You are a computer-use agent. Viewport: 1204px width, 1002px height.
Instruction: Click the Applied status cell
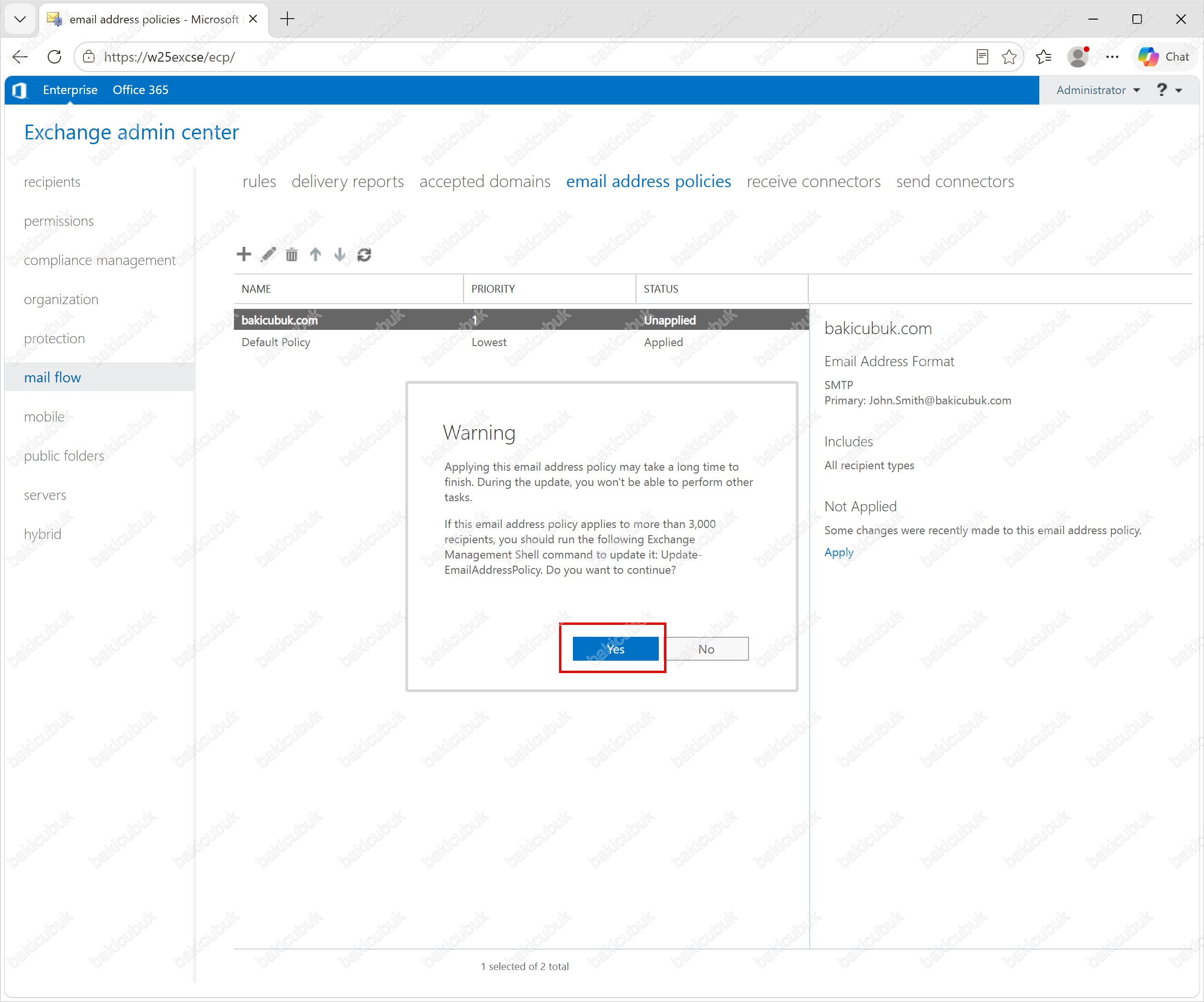[x=664, y=342]
